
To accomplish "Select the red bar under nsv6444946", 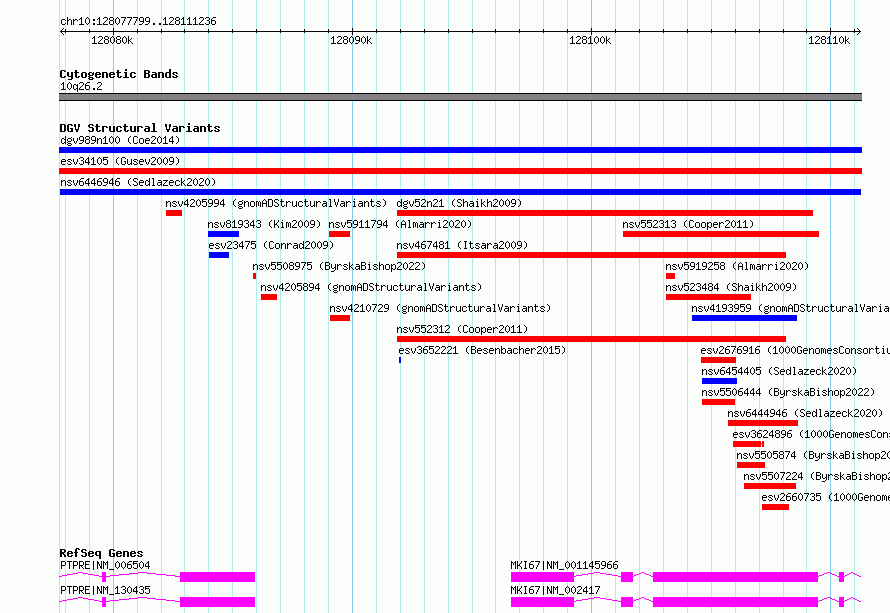I will coord(763,423).
